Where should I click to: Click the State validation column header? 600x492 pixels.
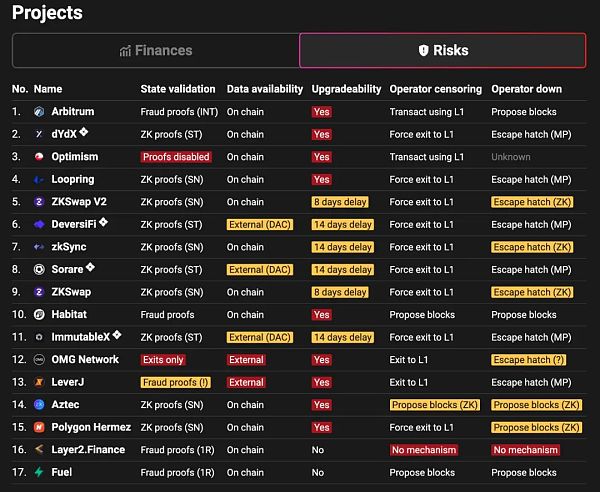pyautogui.click(x=176, y=89)
